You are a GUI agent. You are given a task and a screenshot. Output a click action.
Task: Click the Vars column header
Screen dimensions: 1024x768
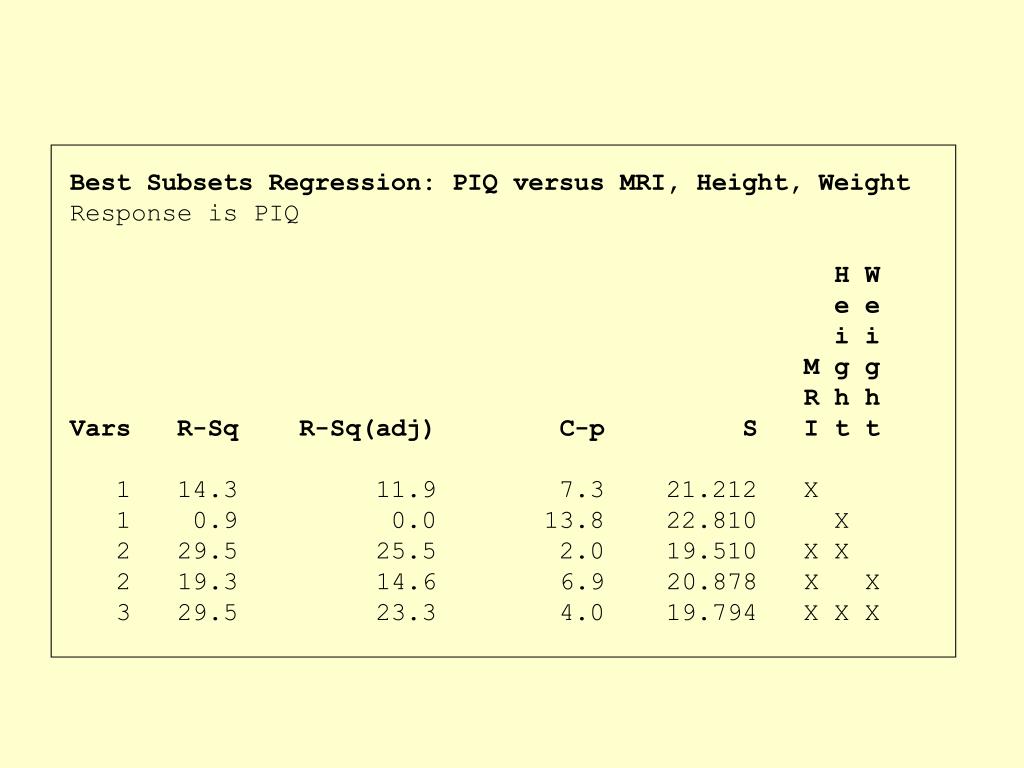tap(100, 429)
